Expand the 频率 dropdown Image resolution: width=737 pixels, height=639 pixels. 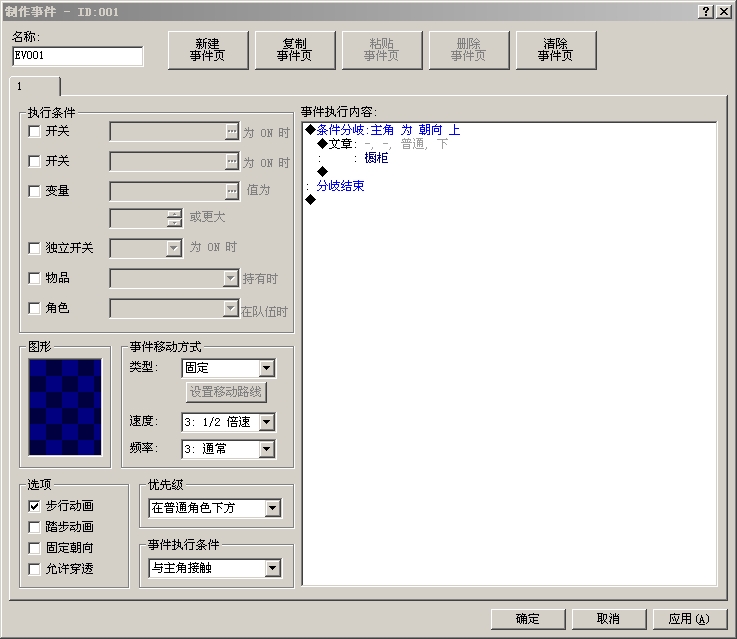(267, 449)
